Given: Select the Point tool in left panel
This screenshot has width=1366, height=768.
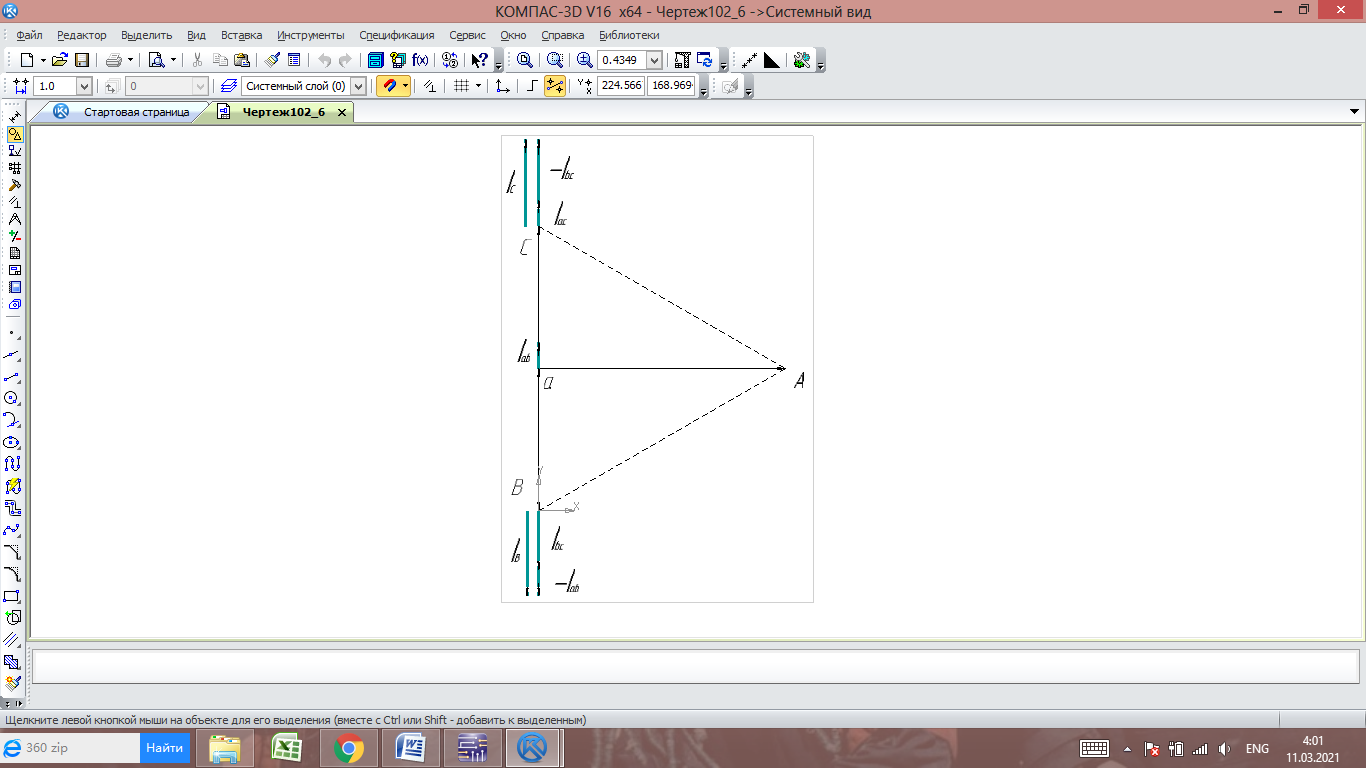Looking at the screenshot, I should click(x=13, y=332).
